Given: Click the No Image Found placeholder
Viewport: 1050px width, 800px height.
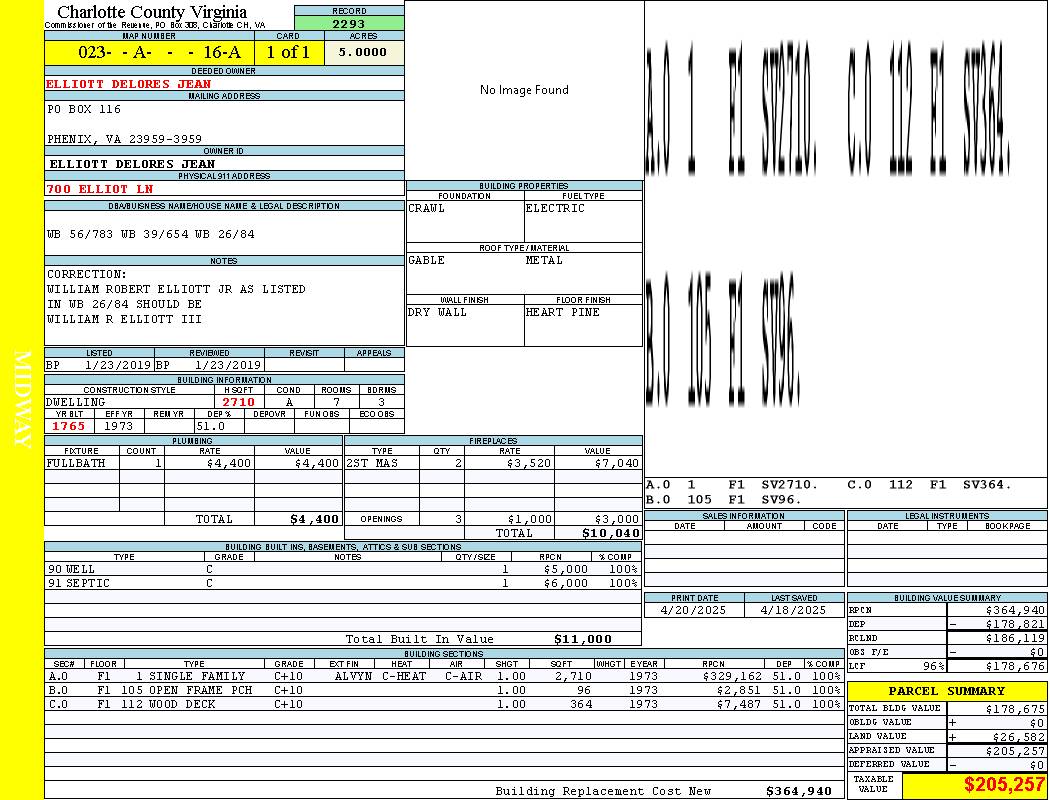Looking at the screenshot, I should [x=524, y=90].
